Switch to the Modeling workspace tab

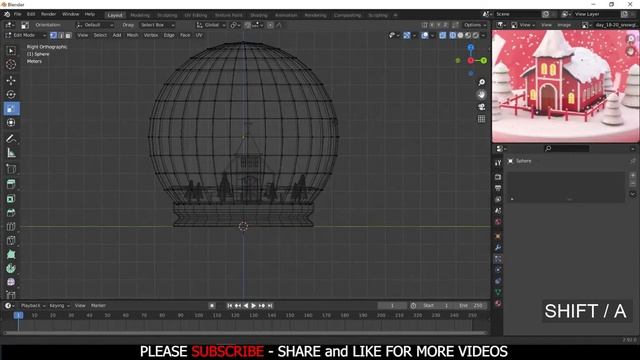140,15
